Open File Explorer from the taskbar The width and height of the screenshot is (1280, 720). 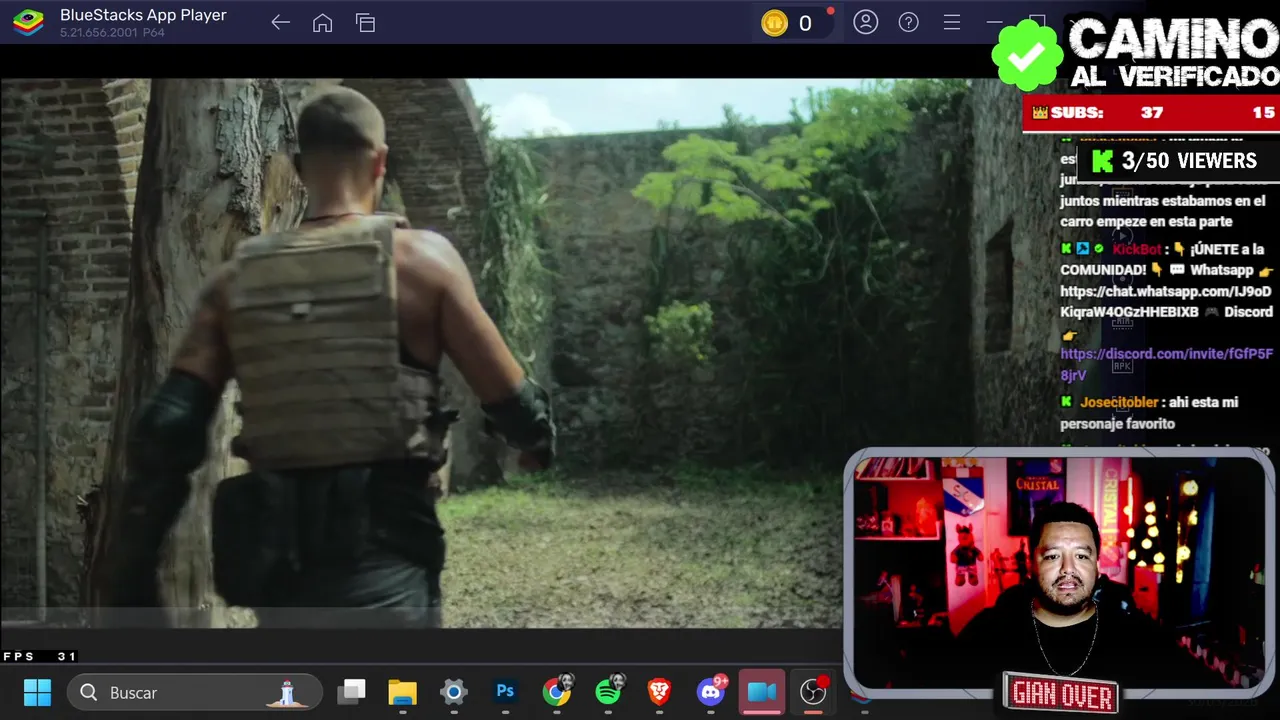[402, 692]
